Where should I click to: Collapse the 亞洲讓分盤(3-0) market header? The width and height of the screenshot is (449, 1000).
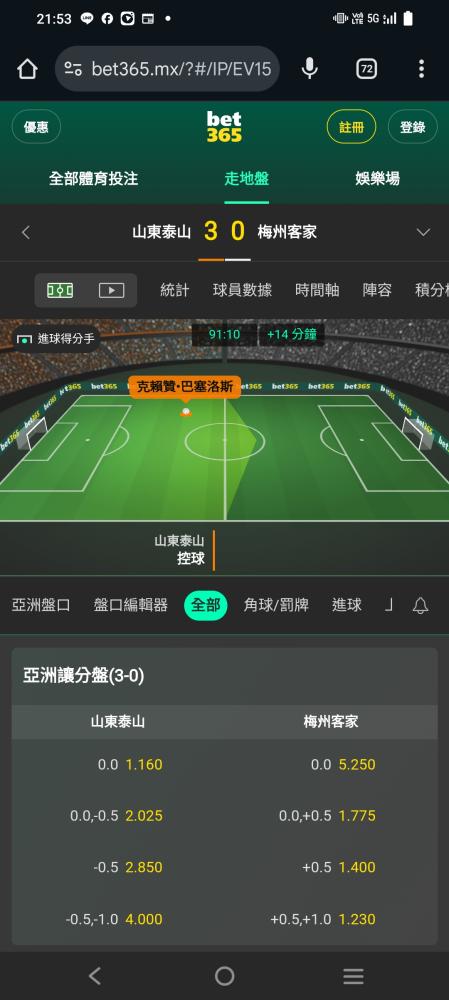point(224,676)
